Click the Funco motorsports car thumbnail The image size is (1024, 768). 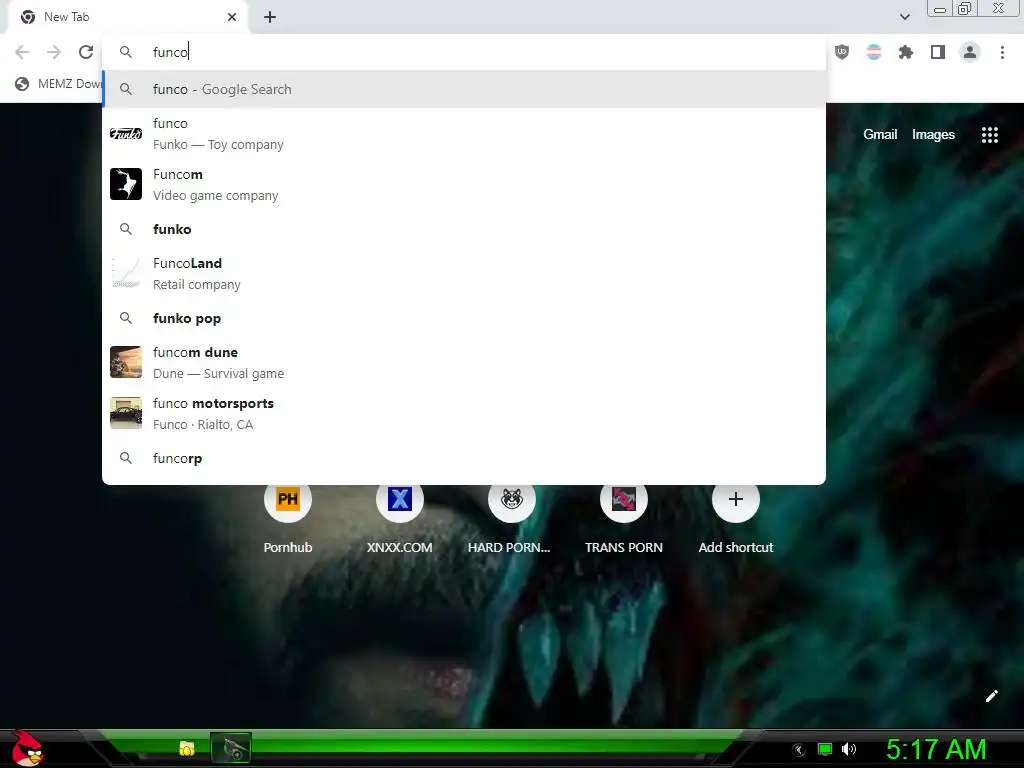click(x=126, y=413)
